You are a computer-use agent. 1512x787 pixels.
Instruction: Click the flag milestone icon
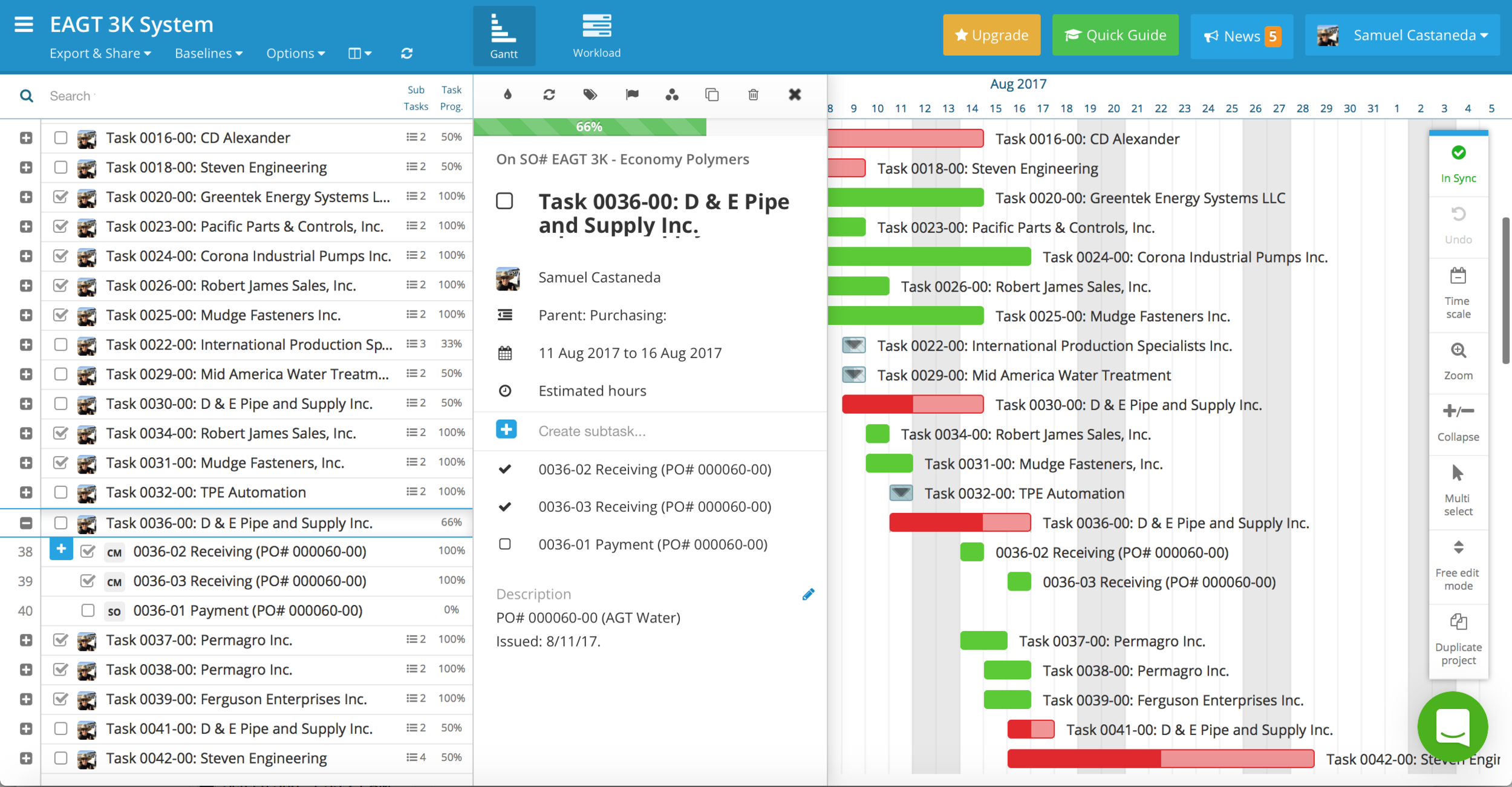click(632, 94)
